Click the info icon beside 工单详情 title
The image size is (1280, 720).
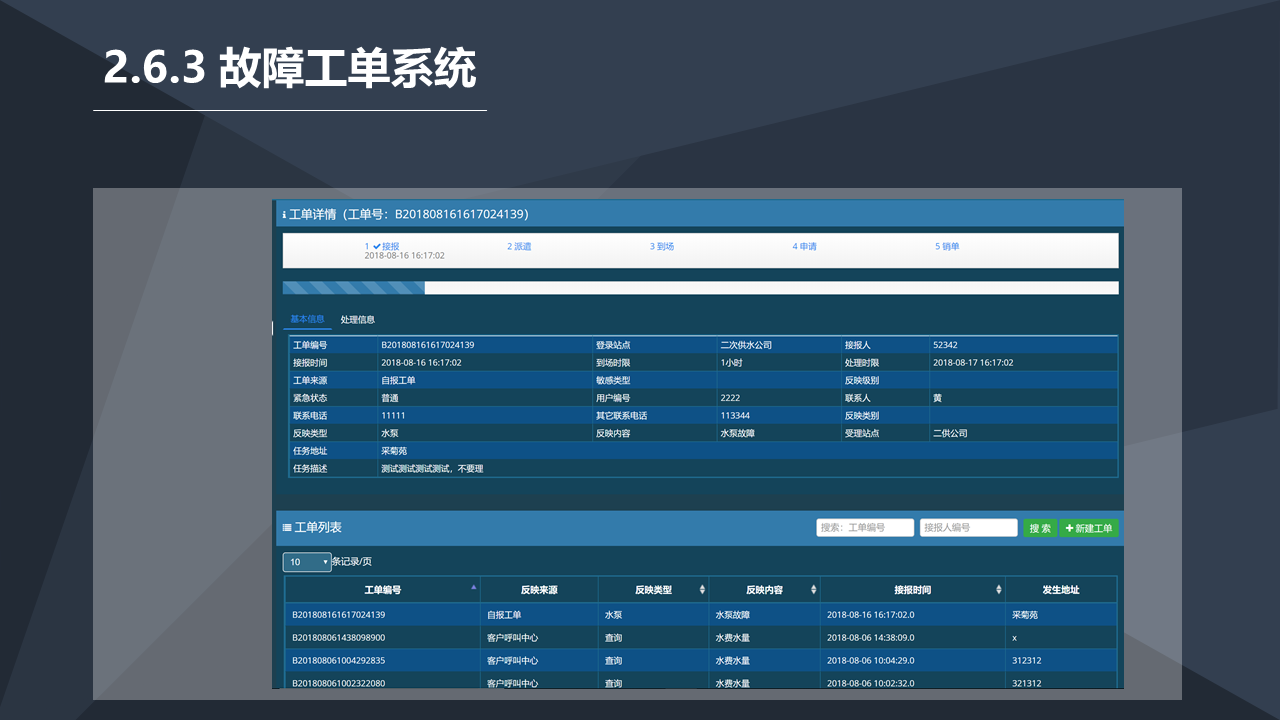click(x=284, y=215)
